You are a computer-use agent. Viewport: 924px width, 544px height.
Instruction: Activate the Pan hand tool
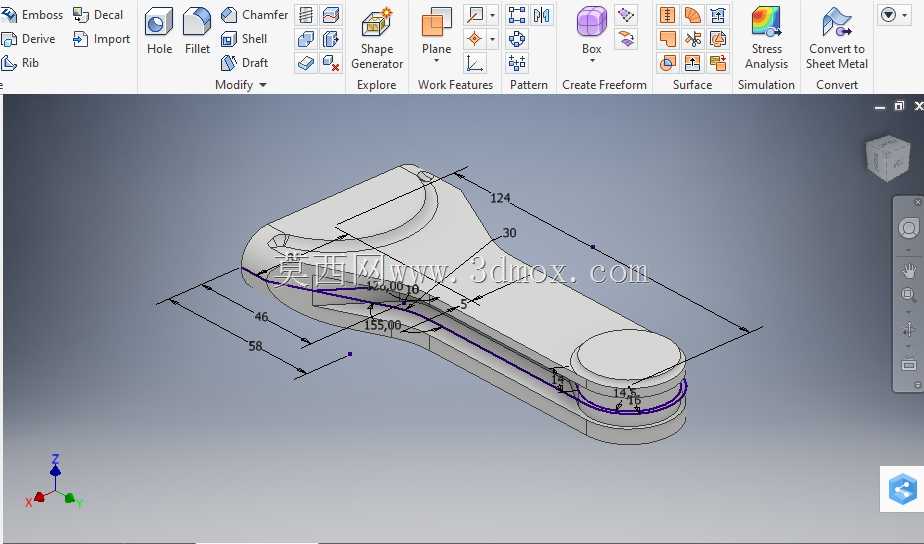tap(909, 271)
